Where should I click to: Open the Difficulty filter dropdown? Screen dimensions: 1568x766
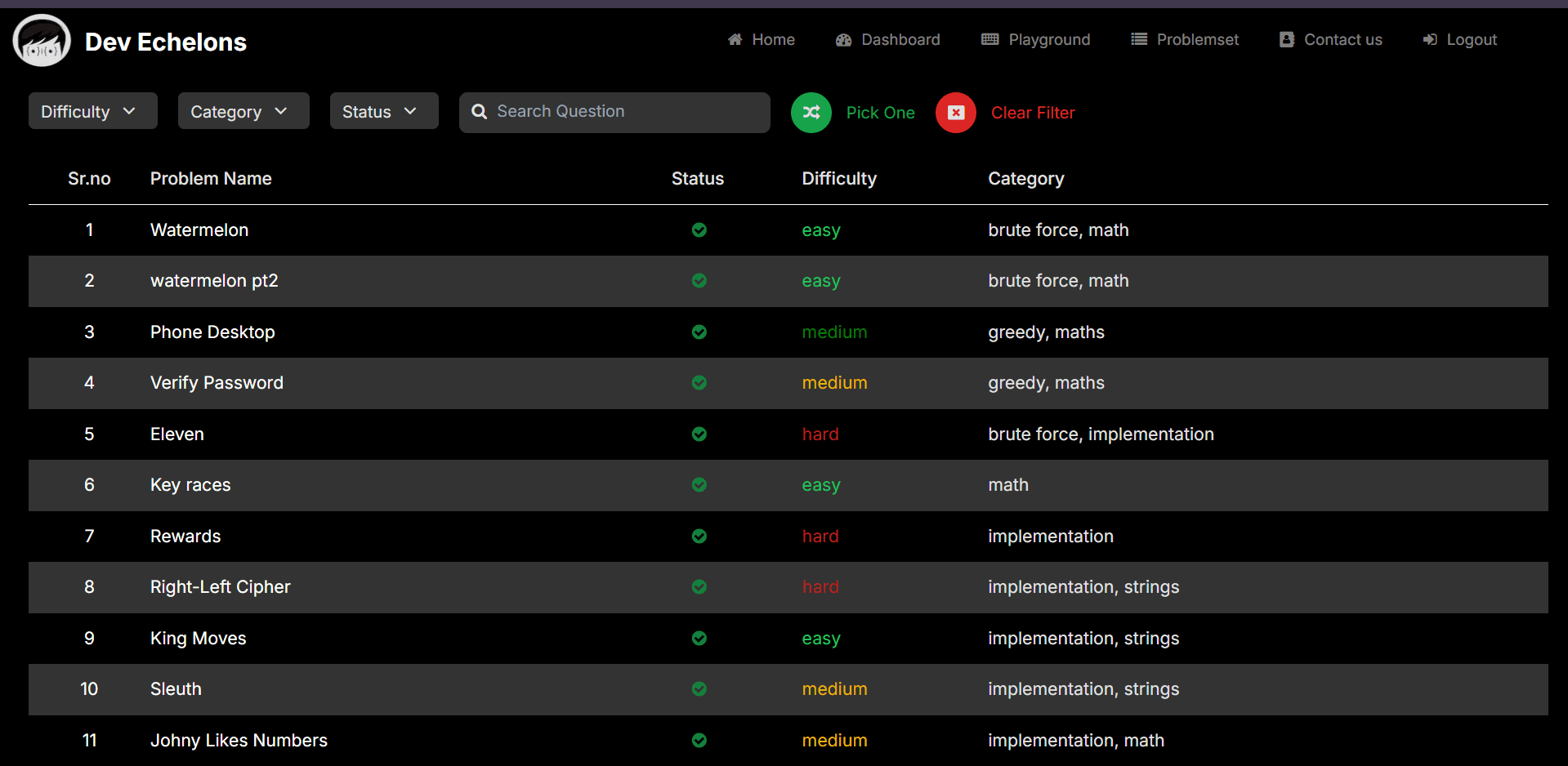[92, 111]
